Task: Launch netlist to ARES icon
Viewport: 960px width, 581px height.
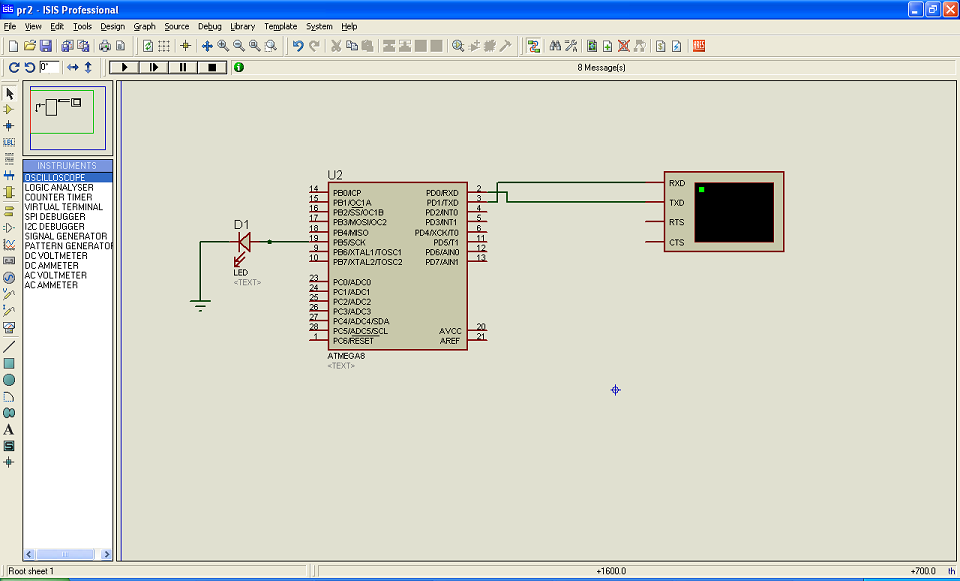Action: click(x=699, y=46)
